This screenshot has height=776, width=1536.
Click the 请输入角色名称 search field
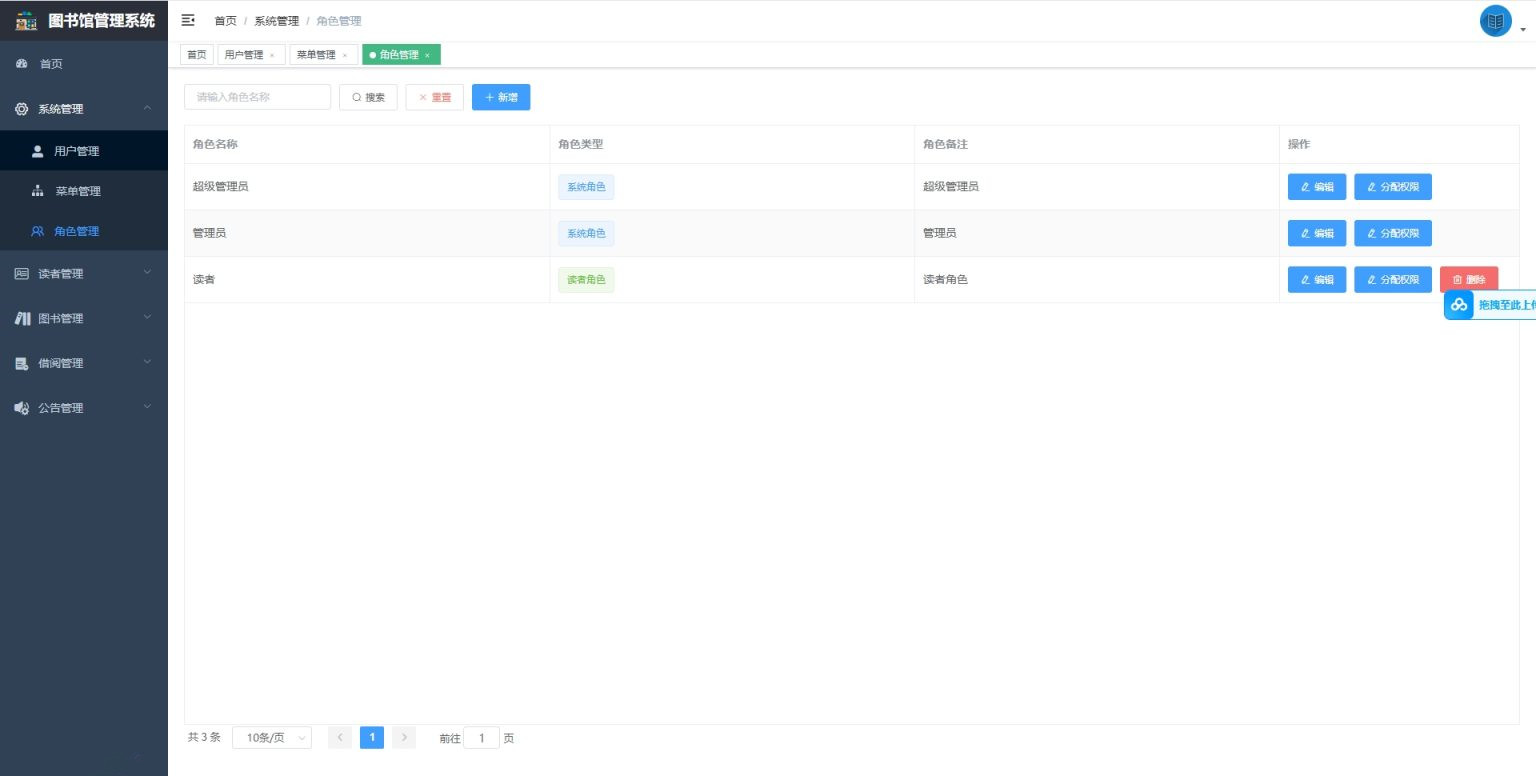(257, 97)
